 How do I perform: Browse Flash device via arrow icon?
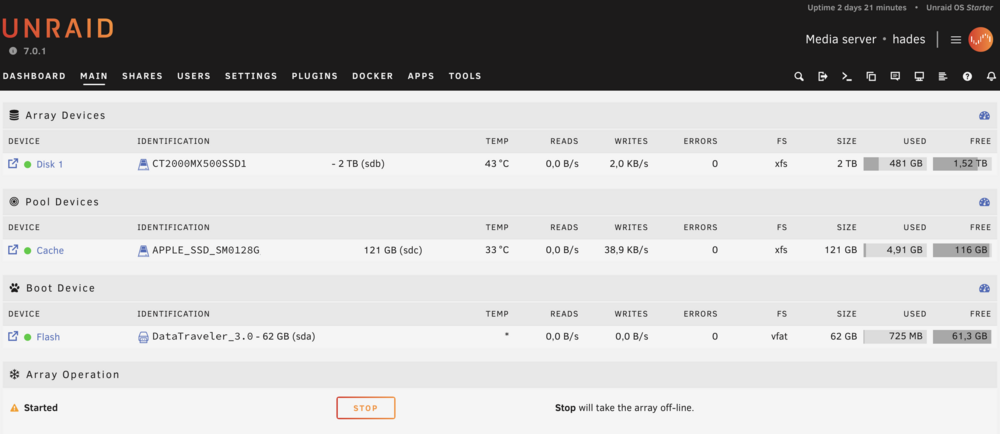coord(13,336)
